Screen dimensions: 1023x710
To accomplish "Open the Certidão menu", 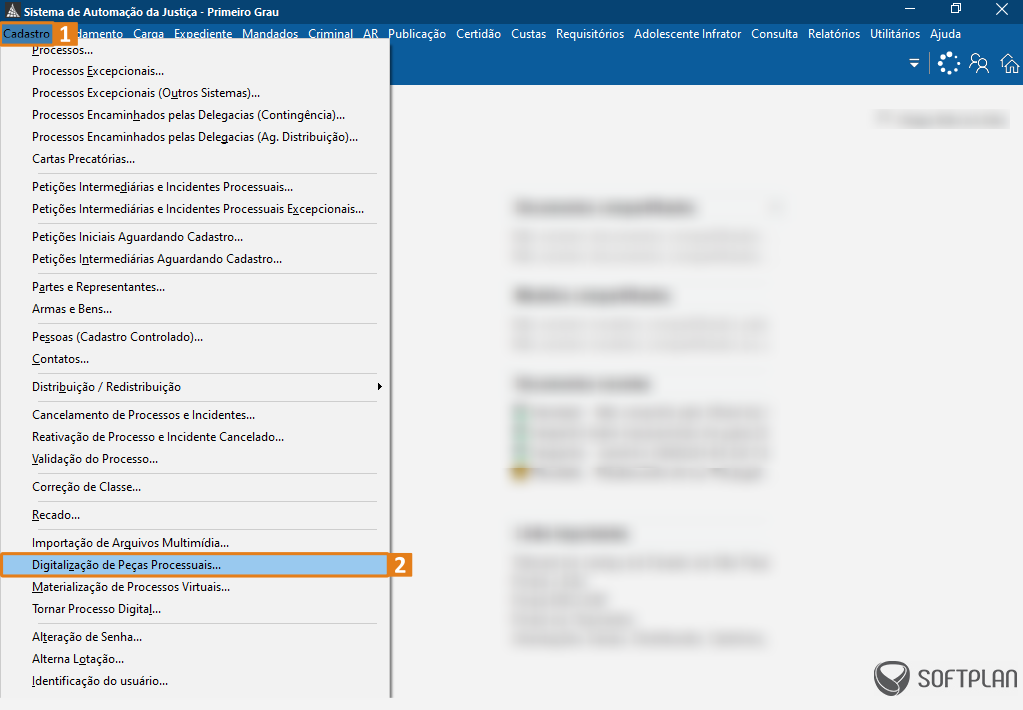I will (478, 34).
